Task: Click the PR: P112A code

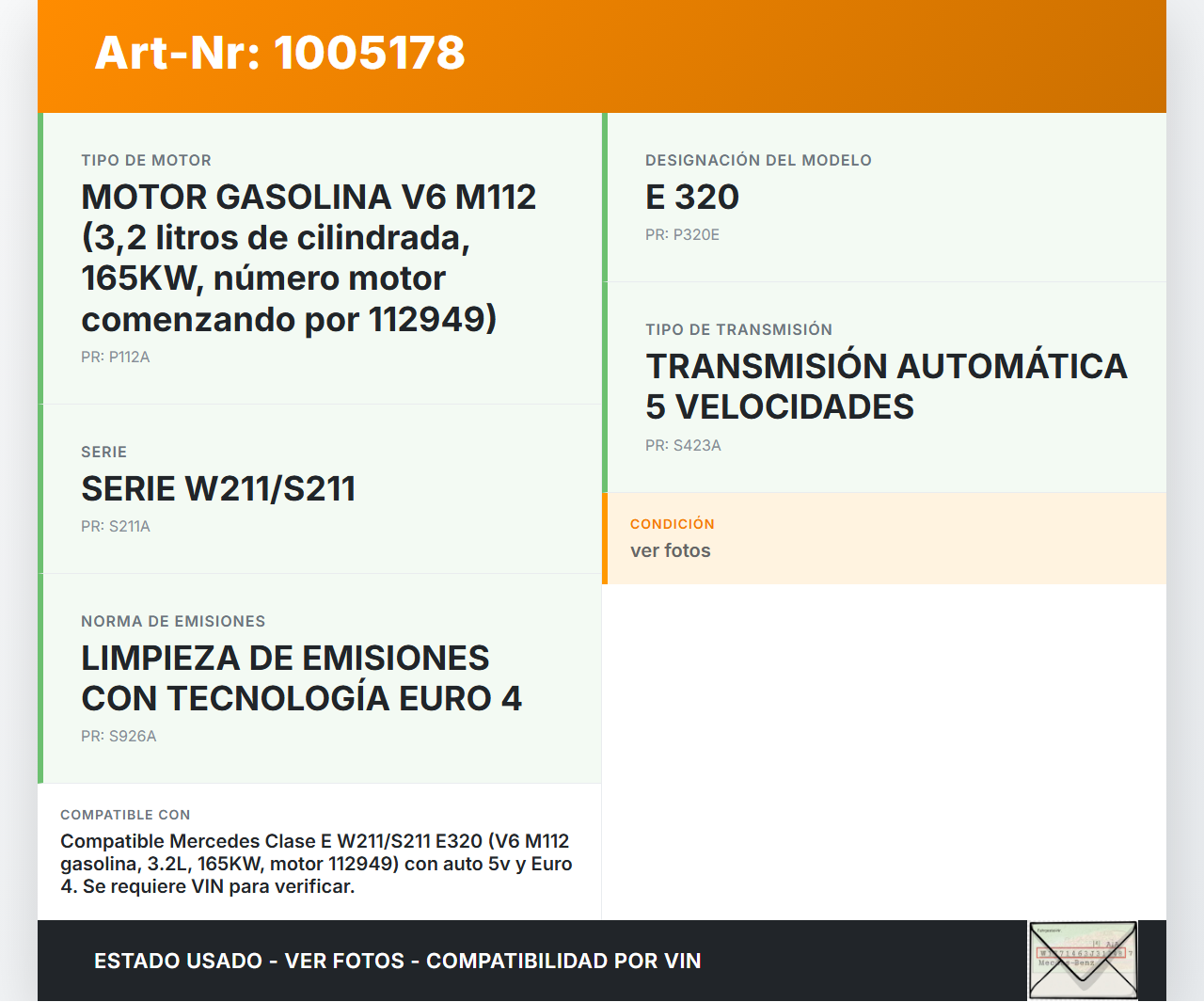Action: pyautogui.click(x=115, y=358)
